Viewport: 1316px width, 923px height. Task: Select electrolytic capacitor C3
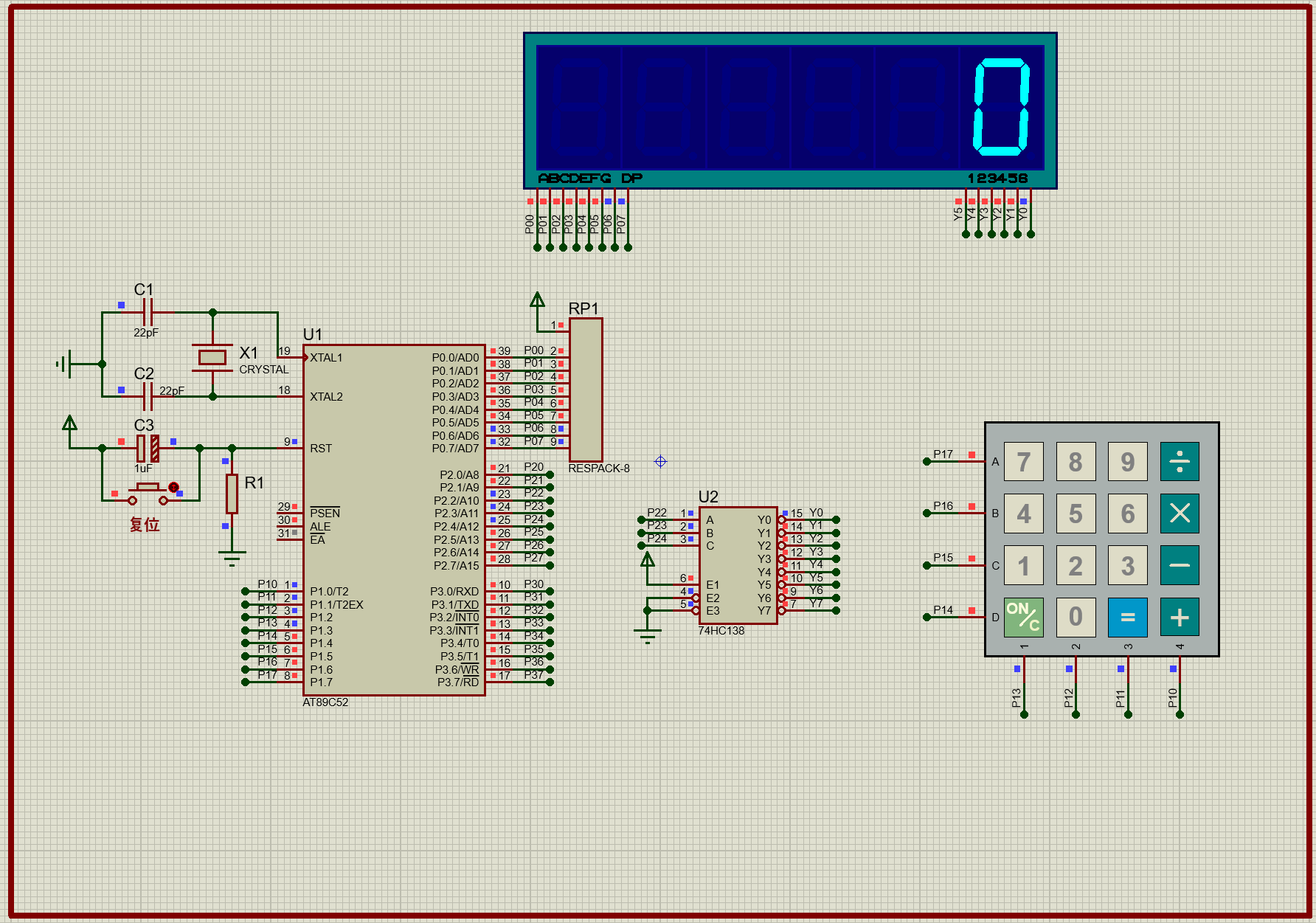pyautogui.click(x=148, y=448)
